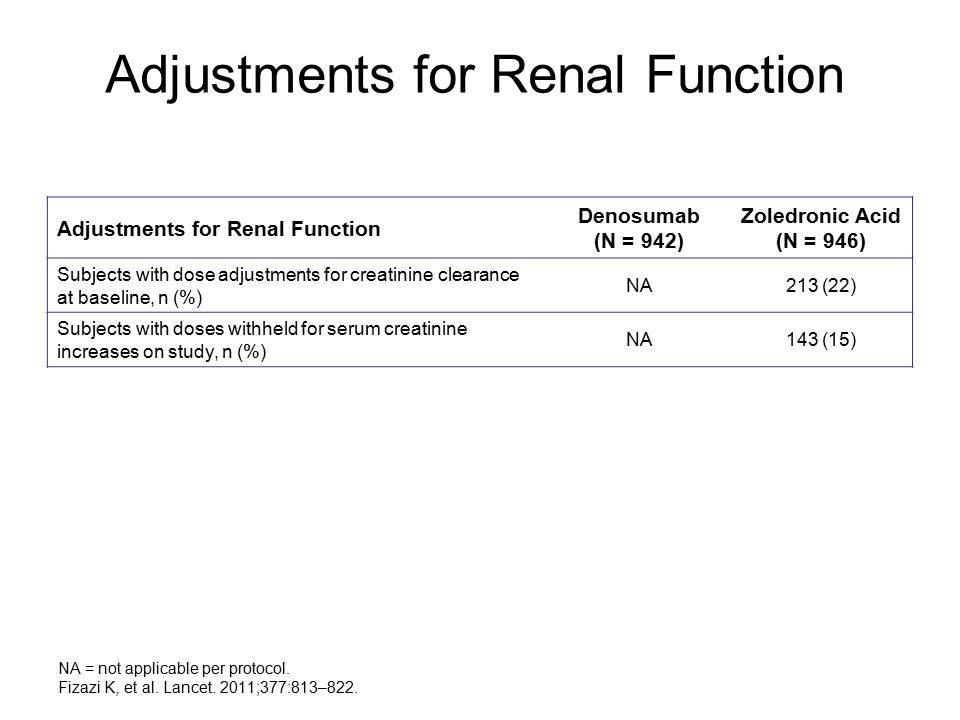Viewport: 960px width, 720px height.
Task: Click the NA cell in the doses withheld row
Action: click(x=639, y=340)
